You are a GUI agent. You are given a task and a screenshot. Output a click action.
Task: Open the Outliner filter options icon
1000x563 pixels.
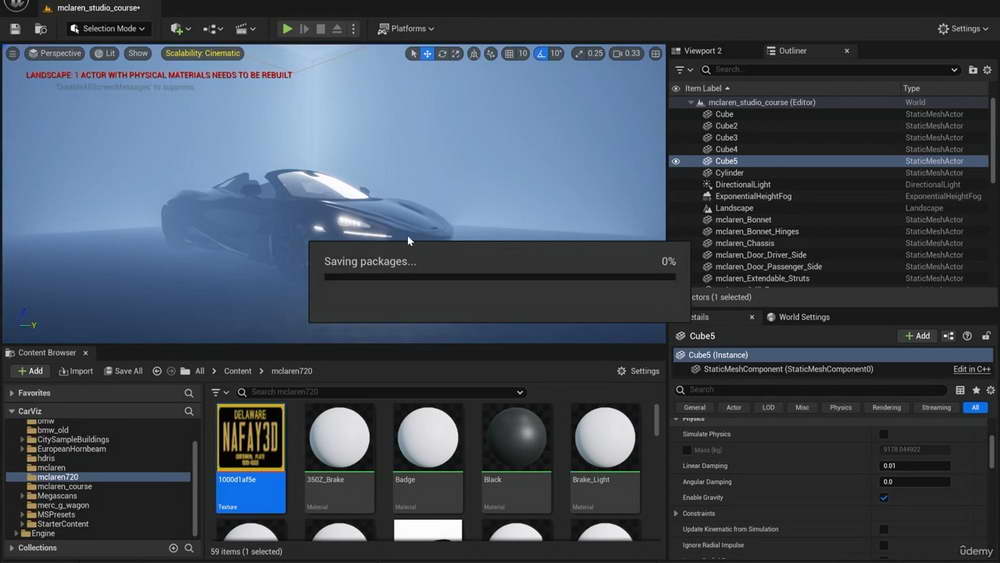[684, 69]
